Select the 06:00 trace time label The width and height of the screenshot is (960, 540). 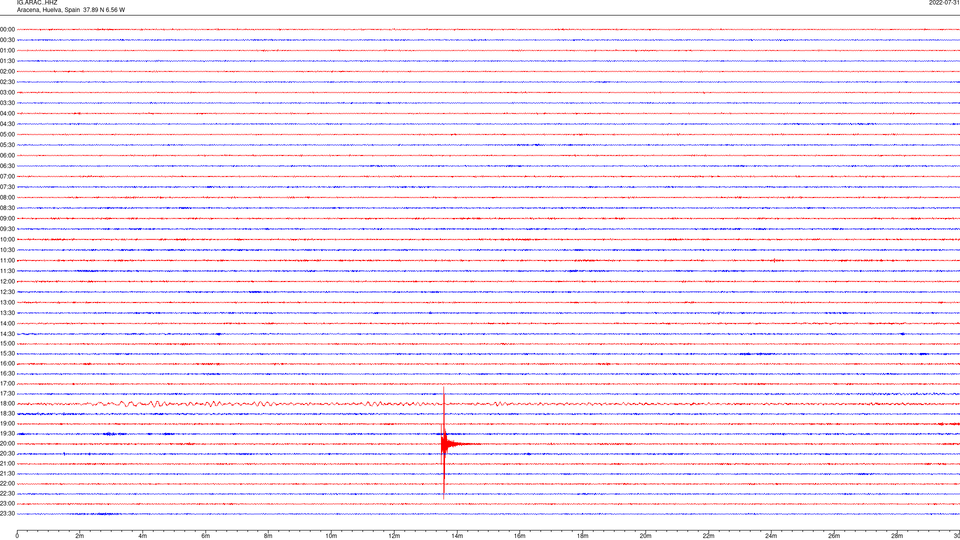pos(7,156)
